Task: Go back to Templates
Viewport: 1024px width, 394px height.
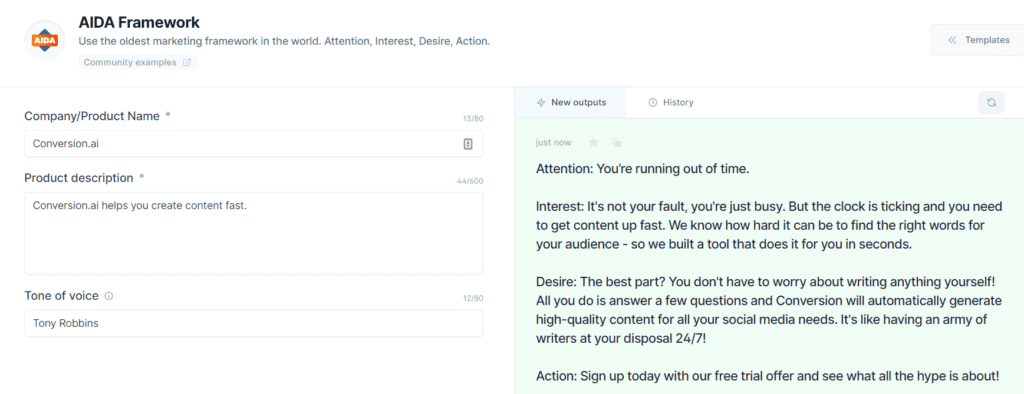Action: coord(978,40)
